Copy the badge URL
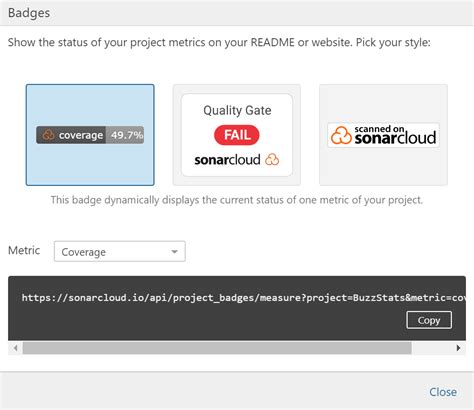 (429, 320)
